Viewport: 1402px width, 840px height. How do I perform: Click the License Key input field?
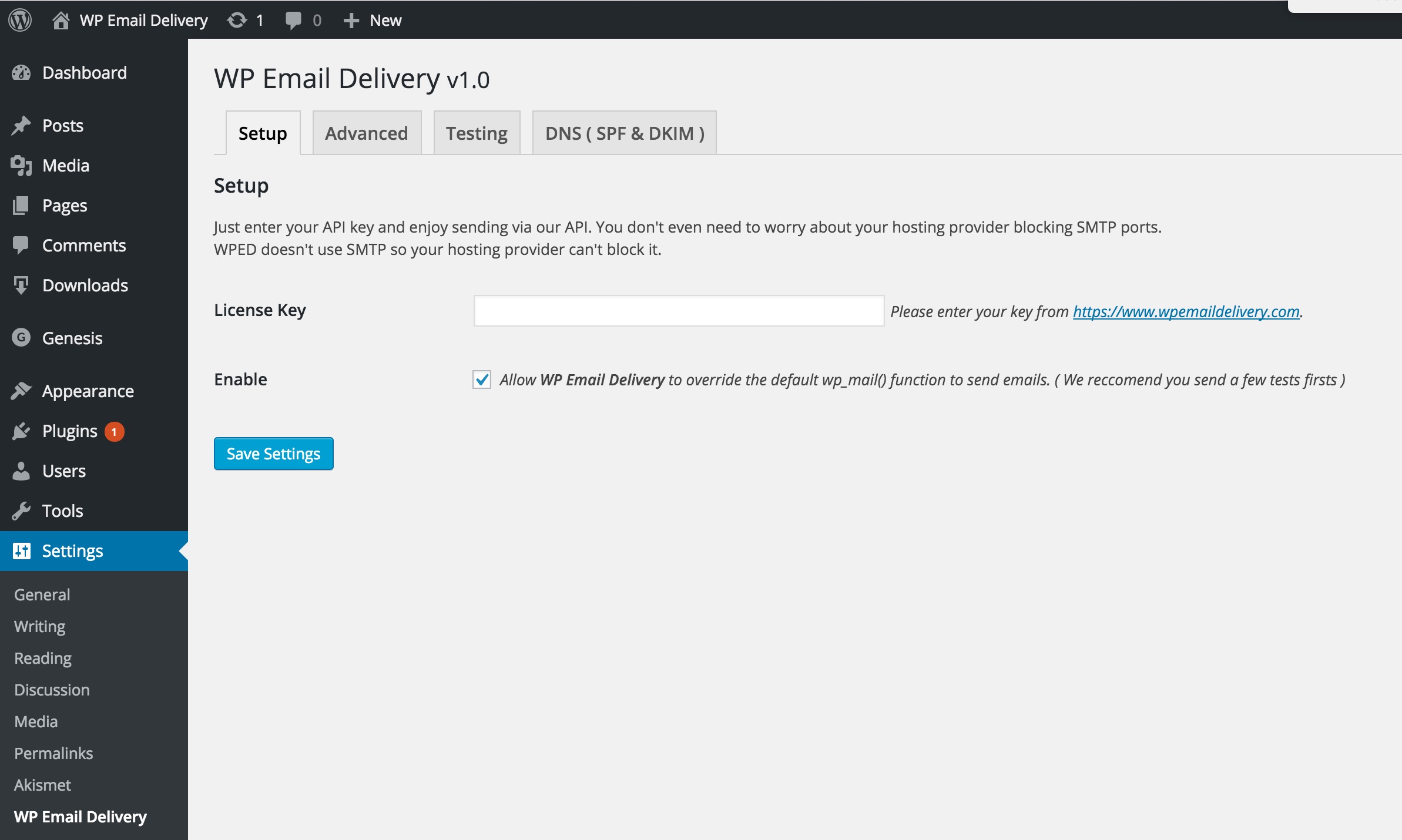tap(679, 310)
